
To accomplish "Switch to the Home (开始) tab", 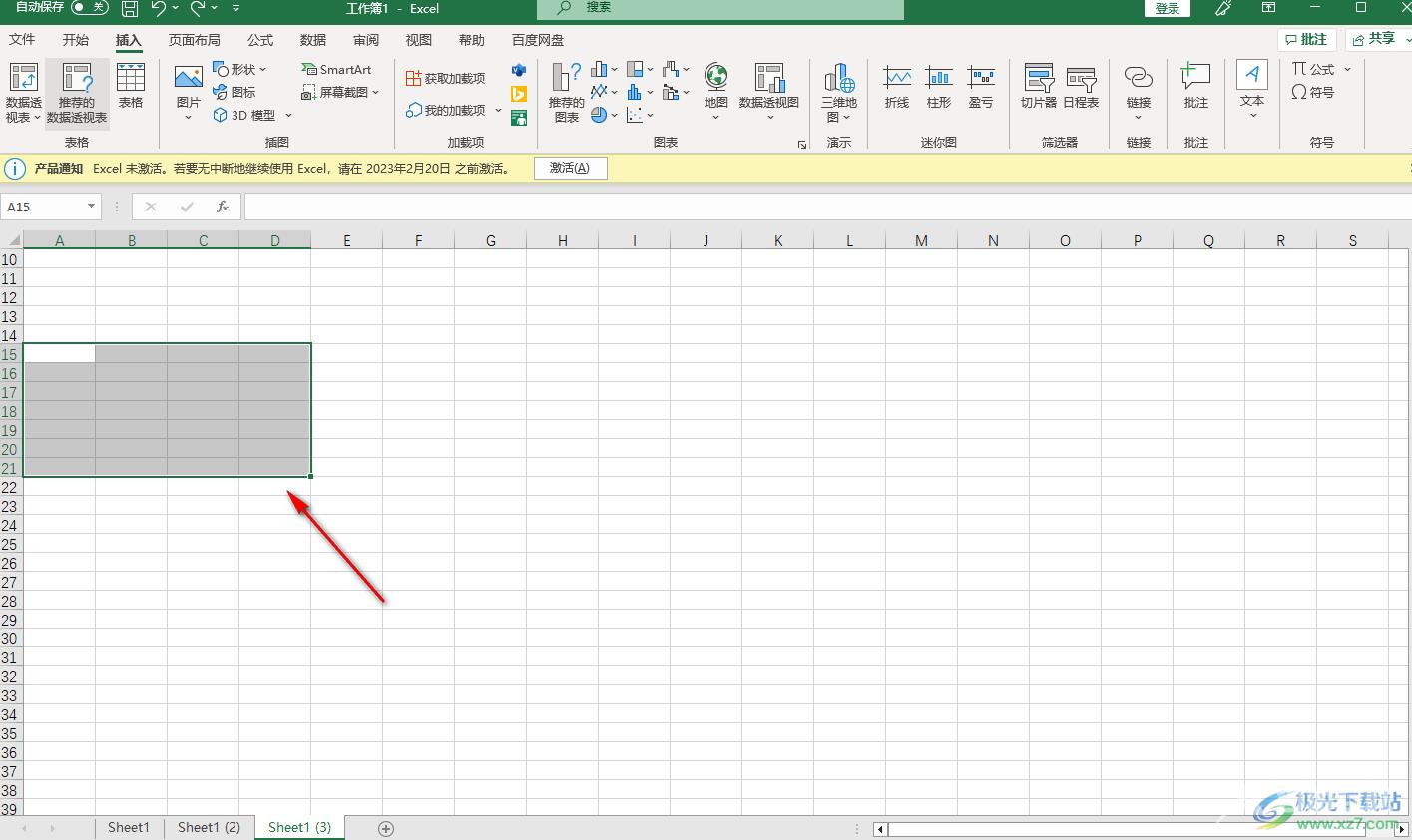I will (x=75, y=39).
